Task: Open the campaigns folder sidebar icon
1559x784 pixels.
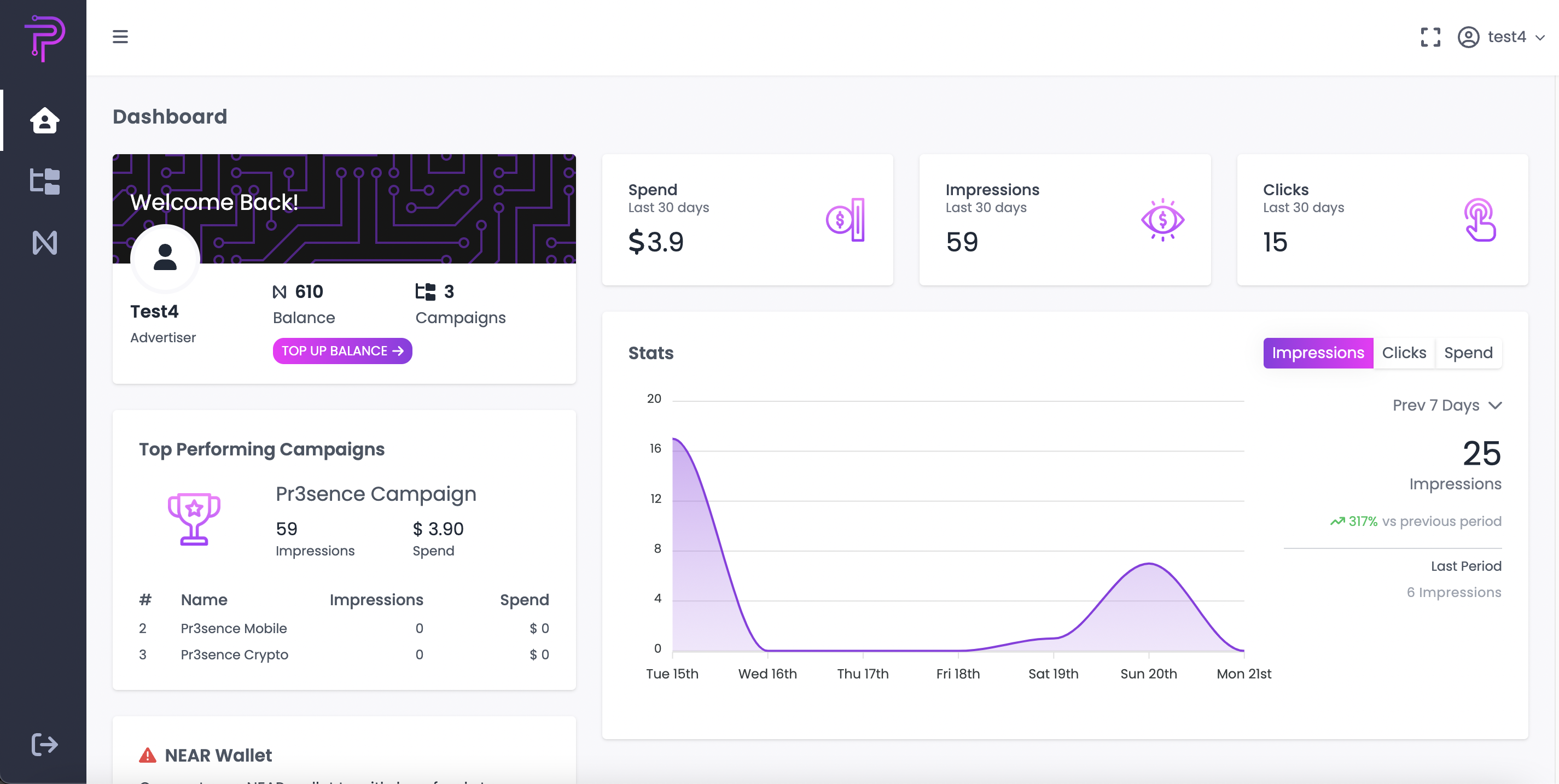Action: click(x=45, y=181)
